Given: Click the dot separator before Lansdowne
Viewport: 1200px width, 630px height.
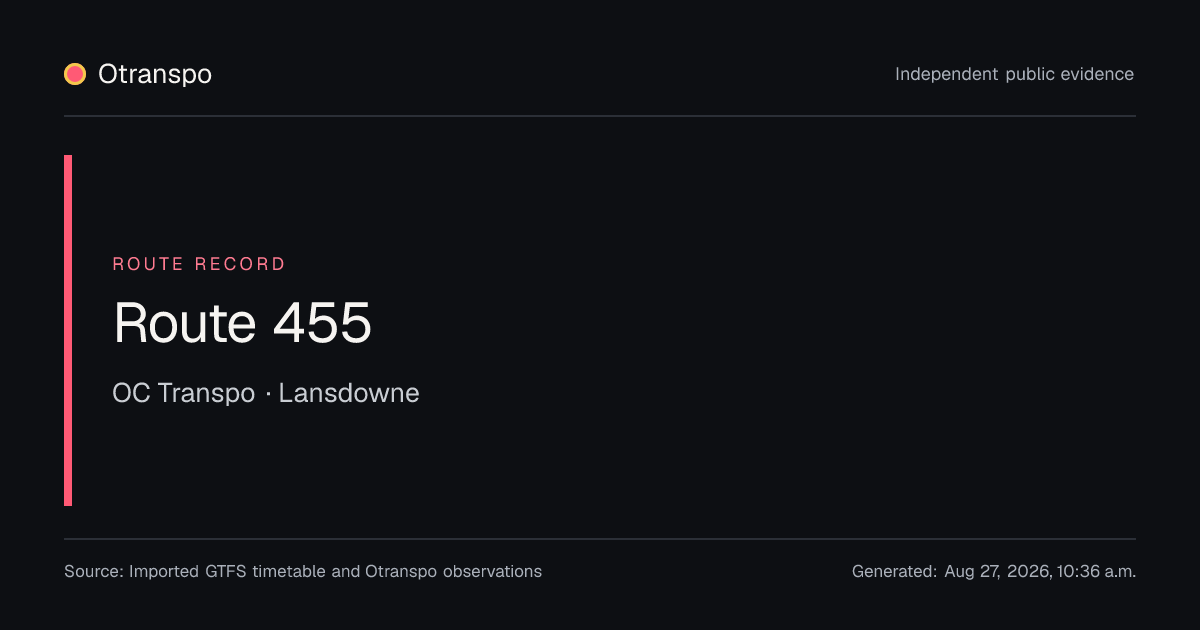Looking at the screenshot, I should 268,394.
